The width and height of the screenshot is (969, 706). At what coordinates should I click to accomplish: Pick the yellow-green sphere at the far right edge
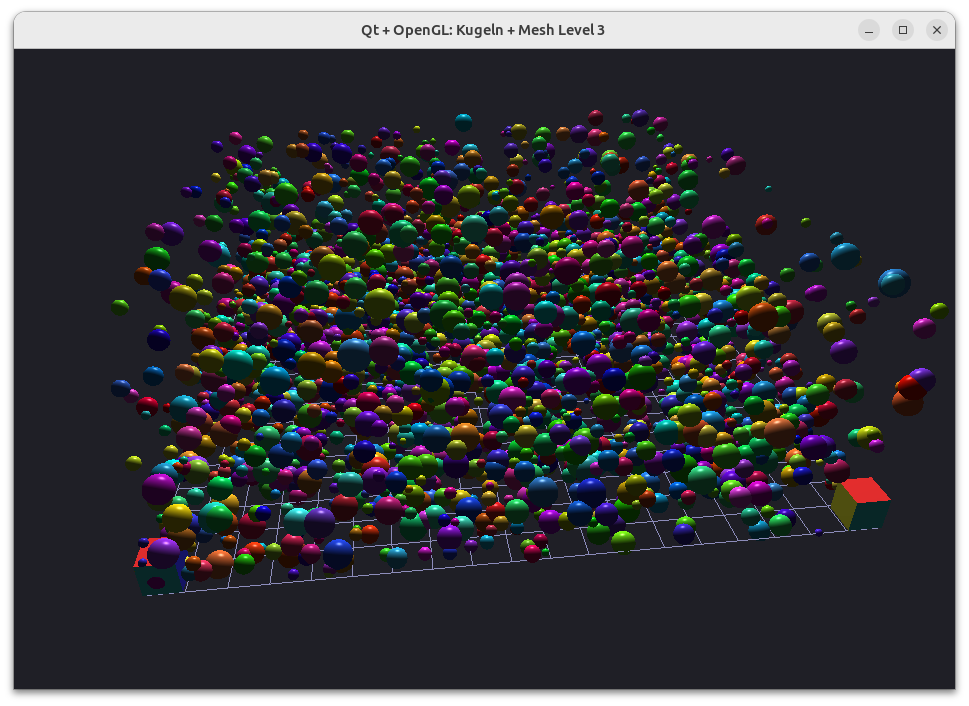(x=939, y=310)
